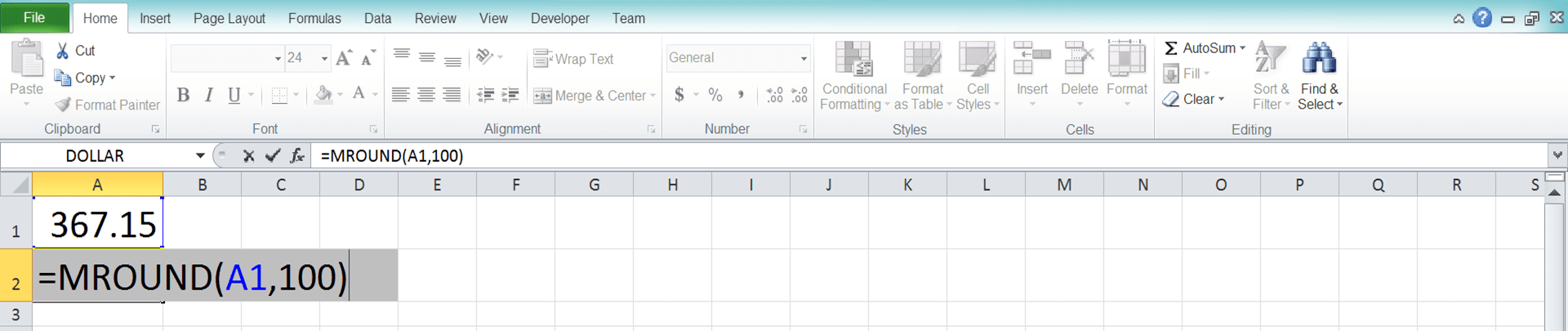Expand the Name Box dropdown
Image resolution: width=1568 pixels, height=331 pixels.
tap(200, 155)
